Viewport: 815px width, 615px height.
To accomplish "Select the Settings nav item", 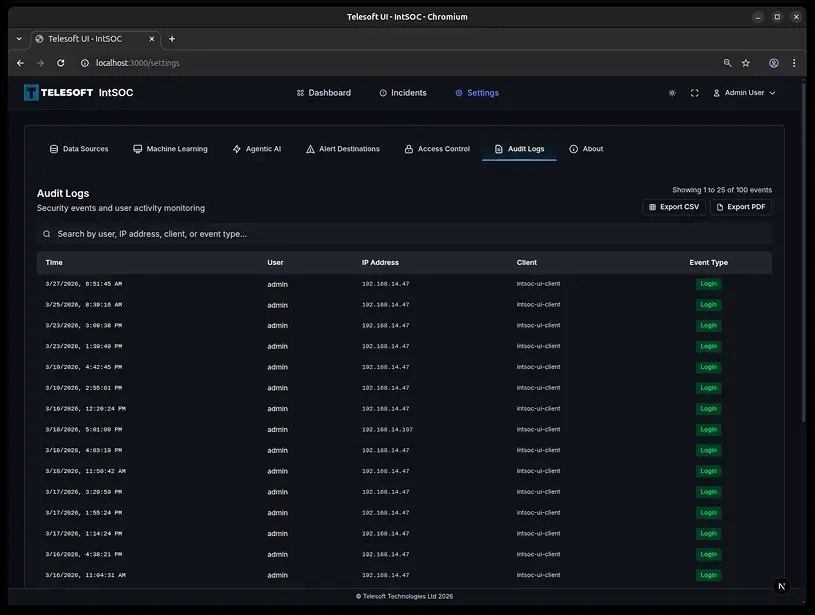I will click(x=477, y=93).
